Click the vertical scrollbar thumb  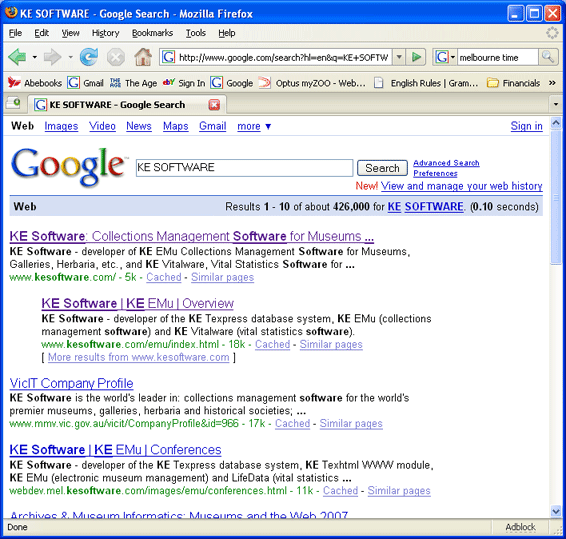pyautogui.click(x=556, y=197)
